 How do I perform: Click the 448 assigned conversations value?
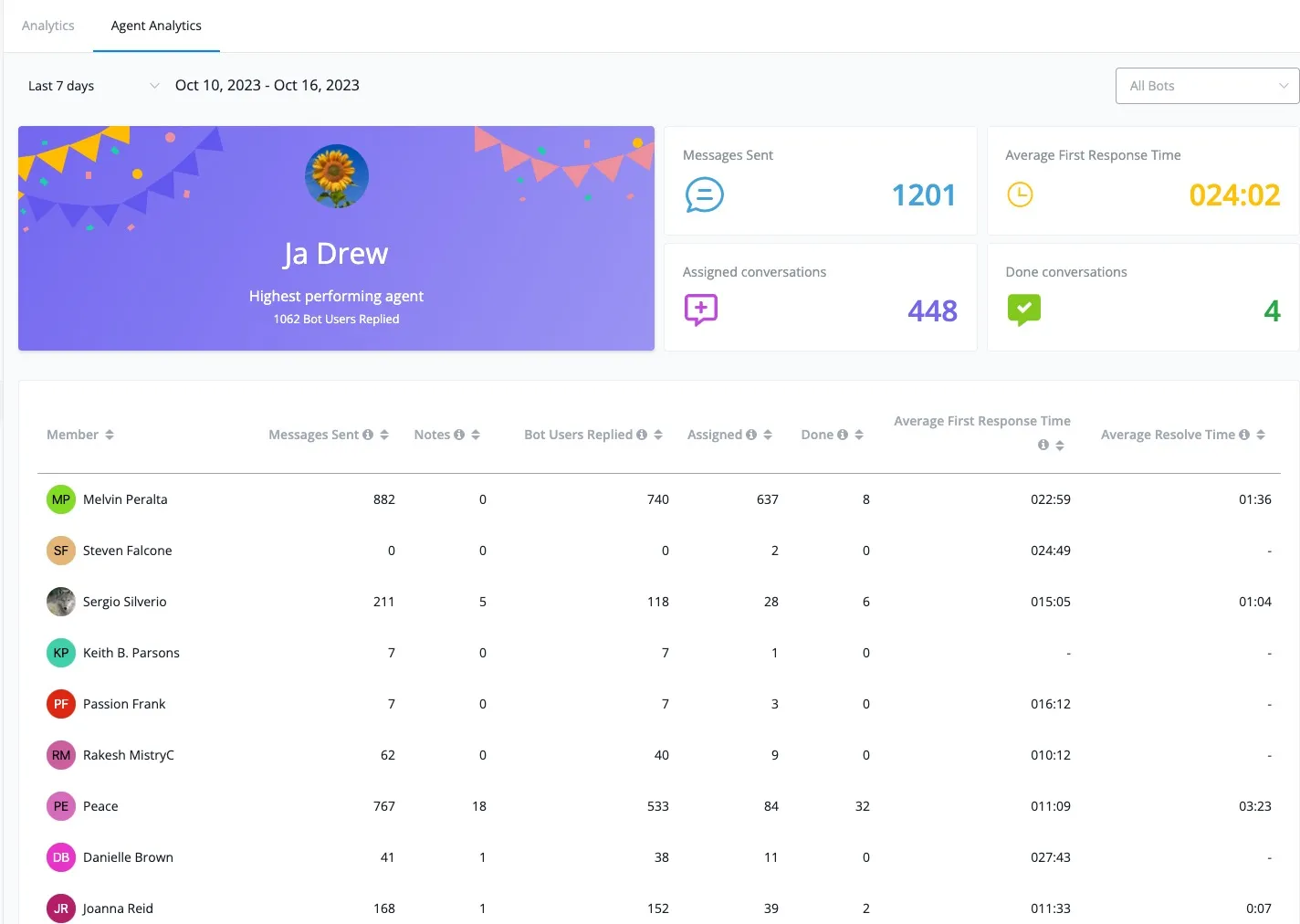(932, 310)
